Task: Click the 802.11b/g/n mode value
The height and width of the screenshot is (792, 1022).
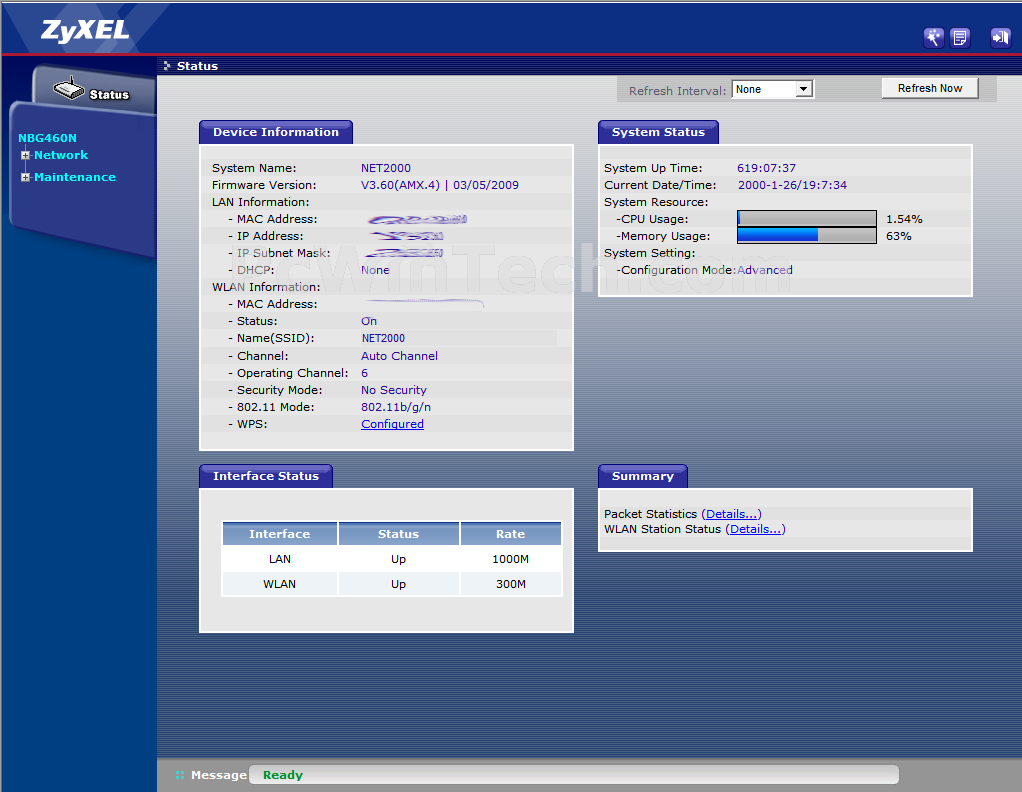Action: click(x=396, y=407)
